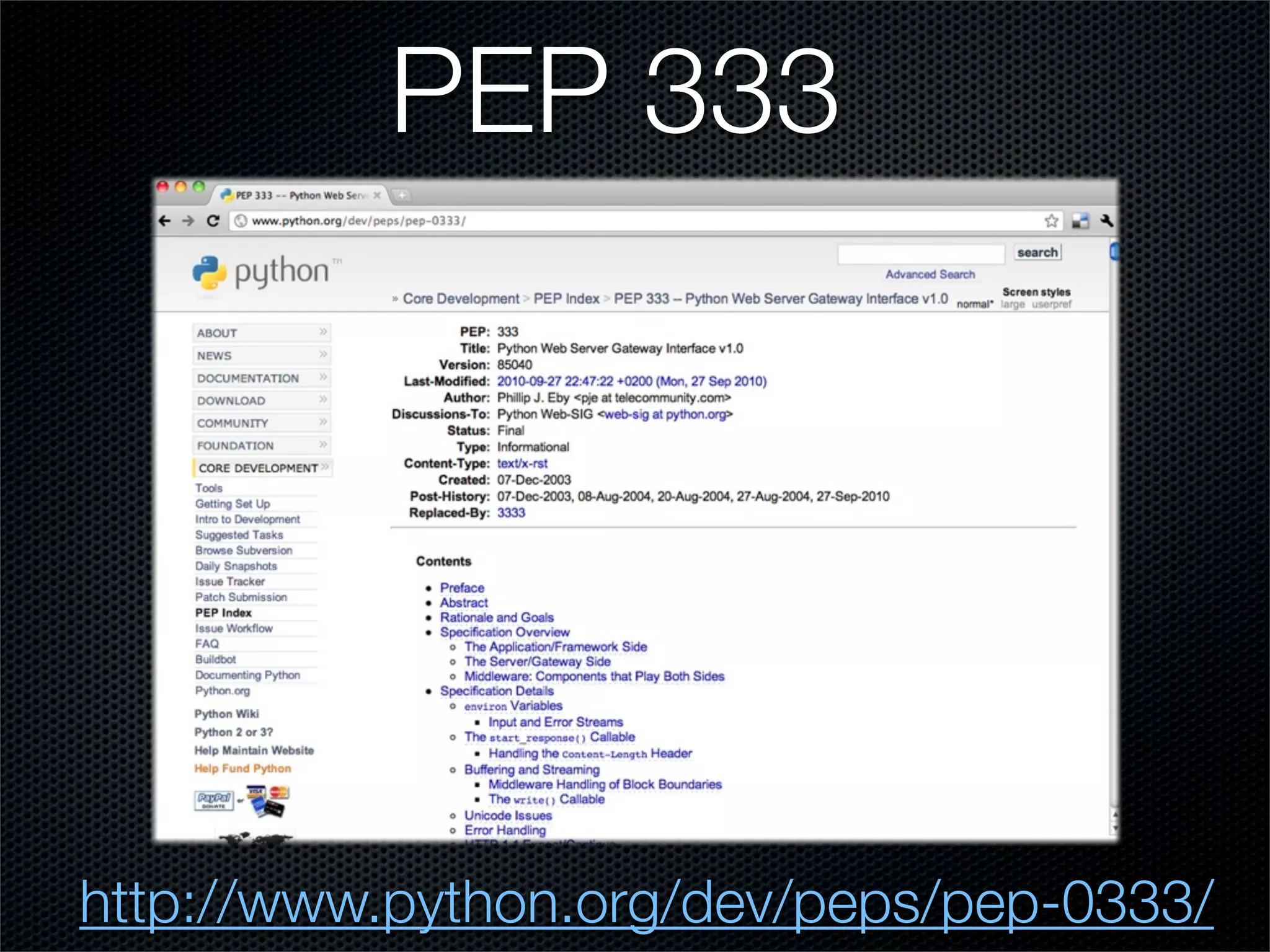Open Python.org sidebar link
Image resolution: width=1270 pixels, height=952 pixels.
pos(222,690)
